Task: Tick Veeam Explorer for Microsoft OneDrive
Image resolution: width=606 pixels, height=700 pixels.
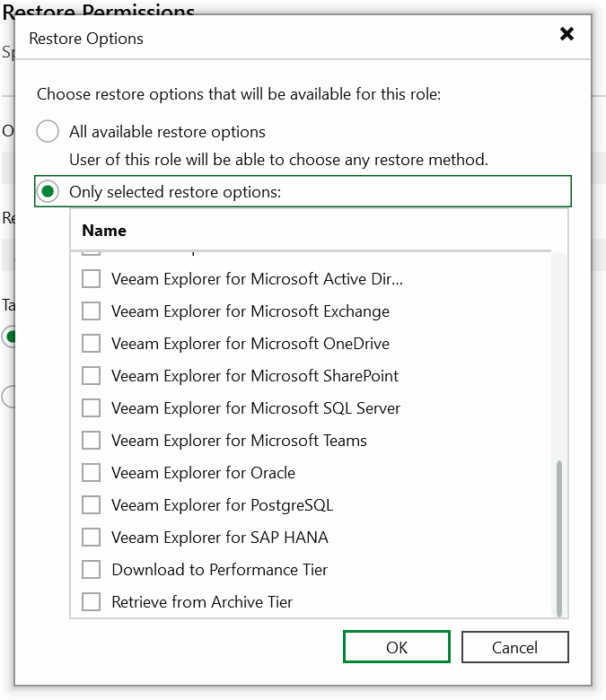Action: tap(91, 343)
